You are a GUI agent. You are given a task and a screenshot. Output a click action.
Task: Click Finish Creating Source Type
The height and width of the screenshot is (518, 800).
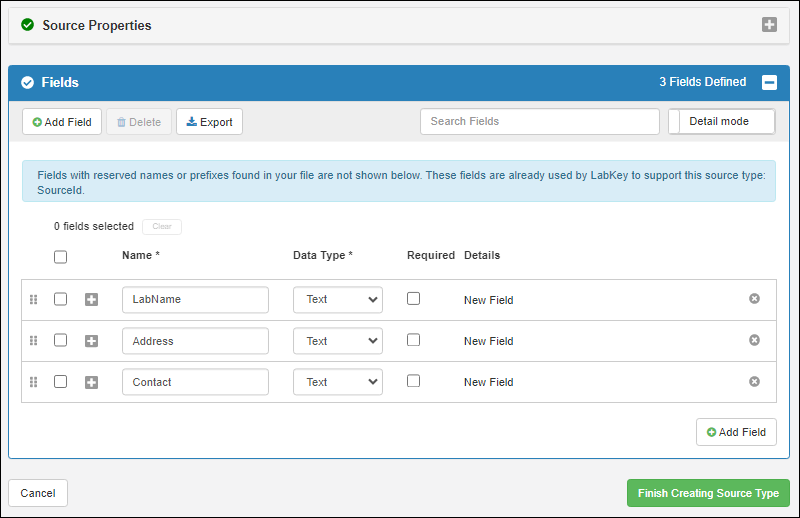point(708,493)
